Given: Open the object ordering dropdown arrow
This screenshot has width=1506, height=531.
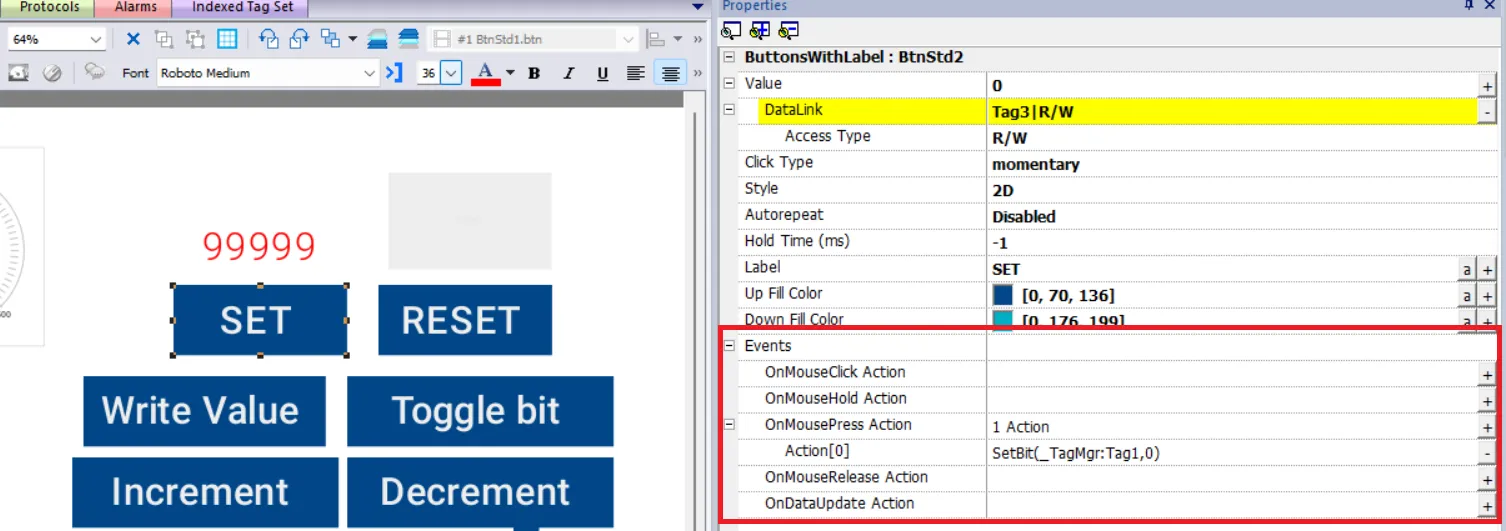Looking at the screenshot, I should click(352, 40).
